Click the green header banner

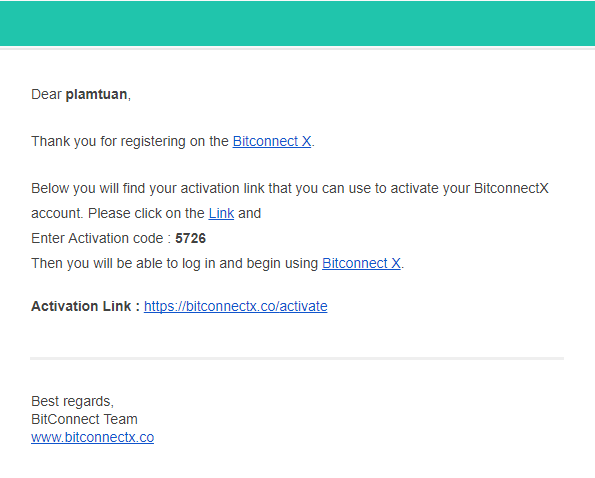298,24
